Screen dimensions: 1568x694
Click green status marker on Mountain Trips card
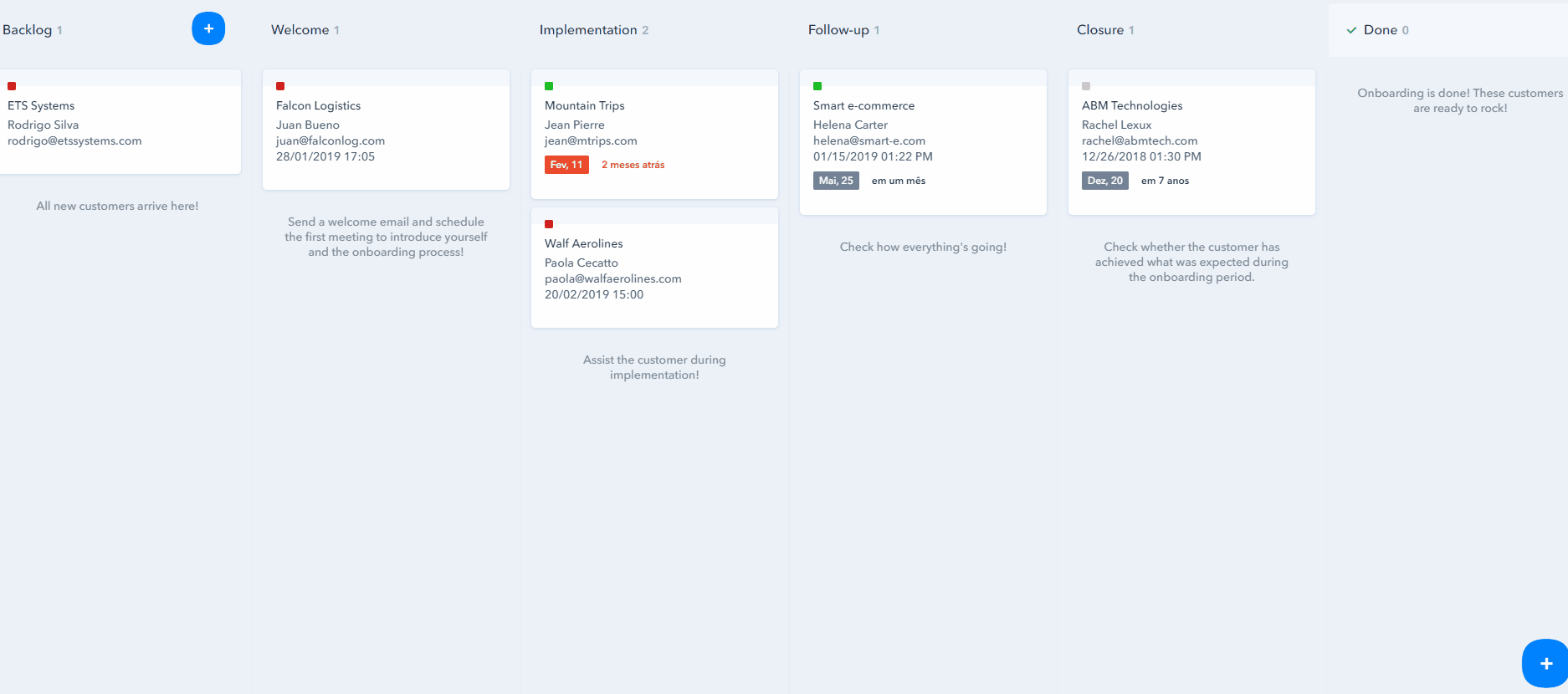[549, 86]
